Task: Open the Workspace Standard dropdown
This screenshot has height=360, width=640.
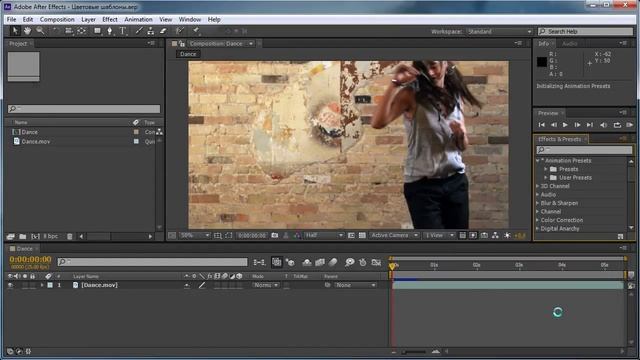Action: pyautogui.click(x=500, y=31)
